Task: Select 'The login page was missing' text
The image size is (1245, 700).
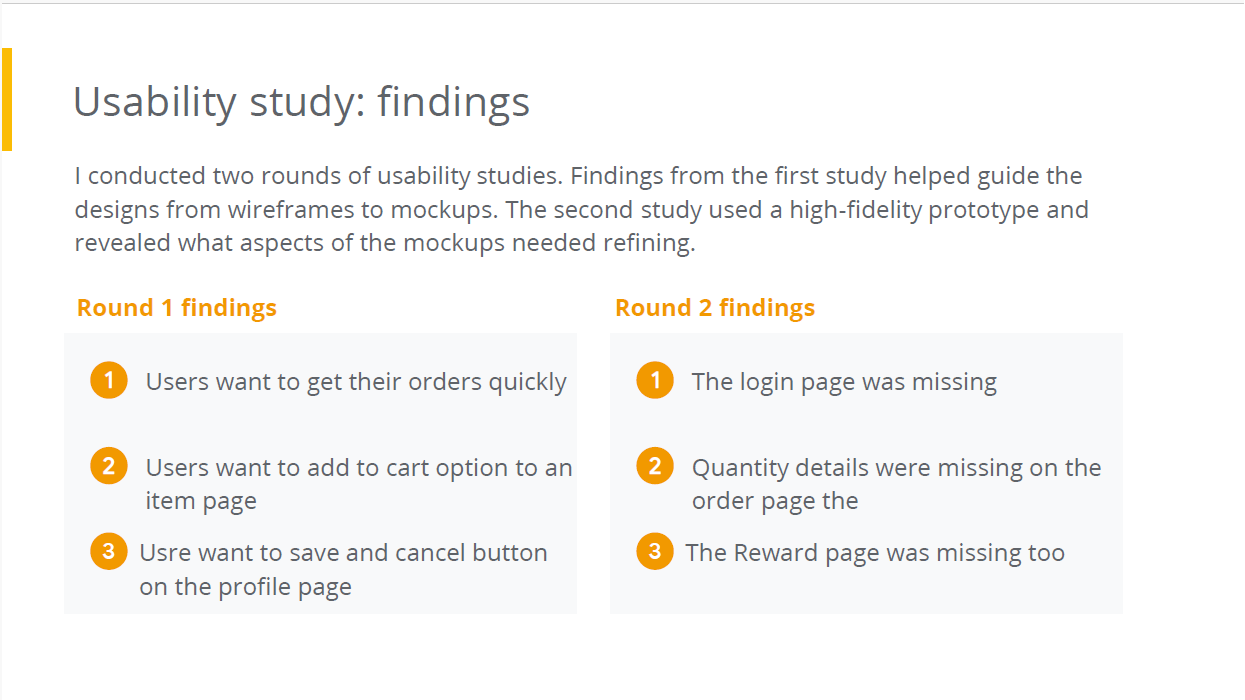Action: tap(844, 382)
